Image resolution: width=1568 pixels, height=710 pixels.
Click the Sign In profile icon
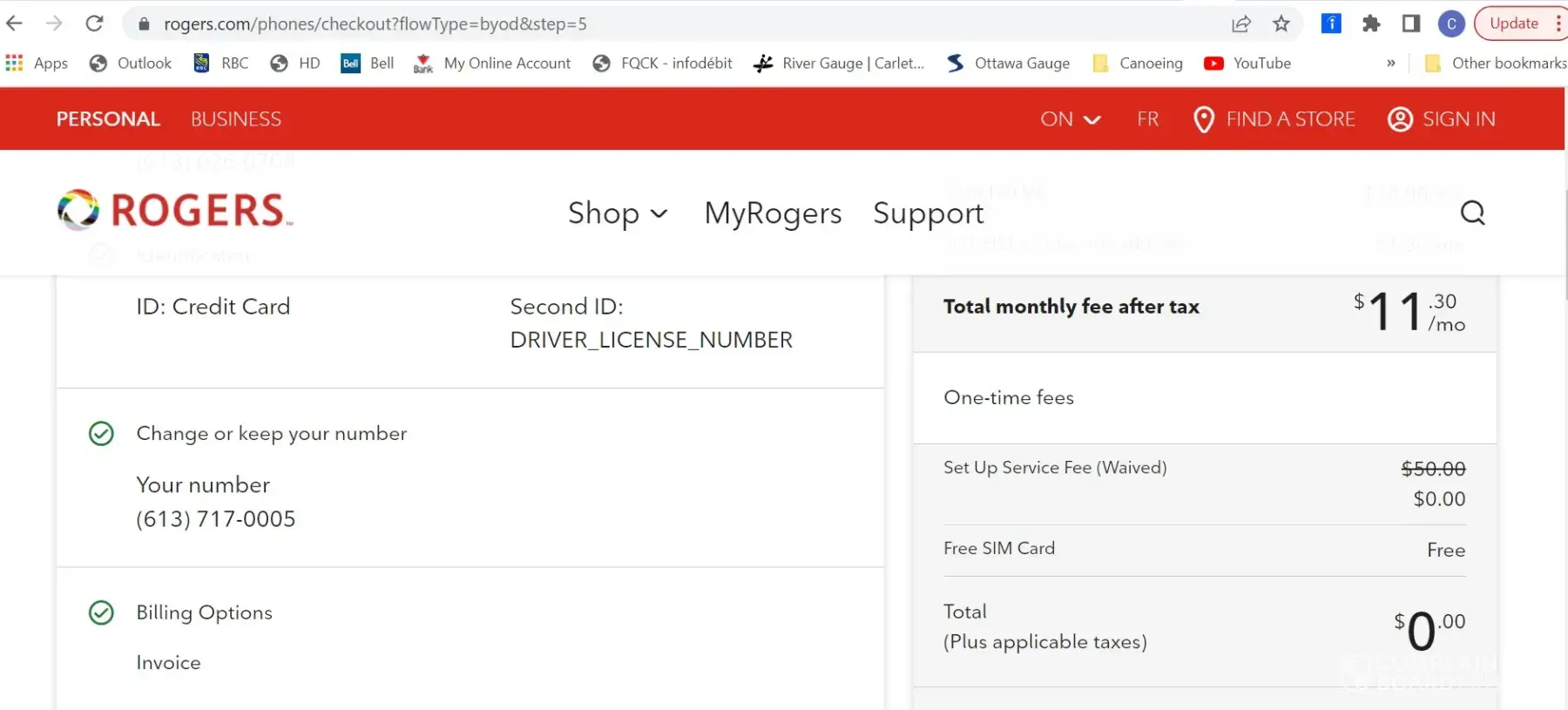[1400, 119]
